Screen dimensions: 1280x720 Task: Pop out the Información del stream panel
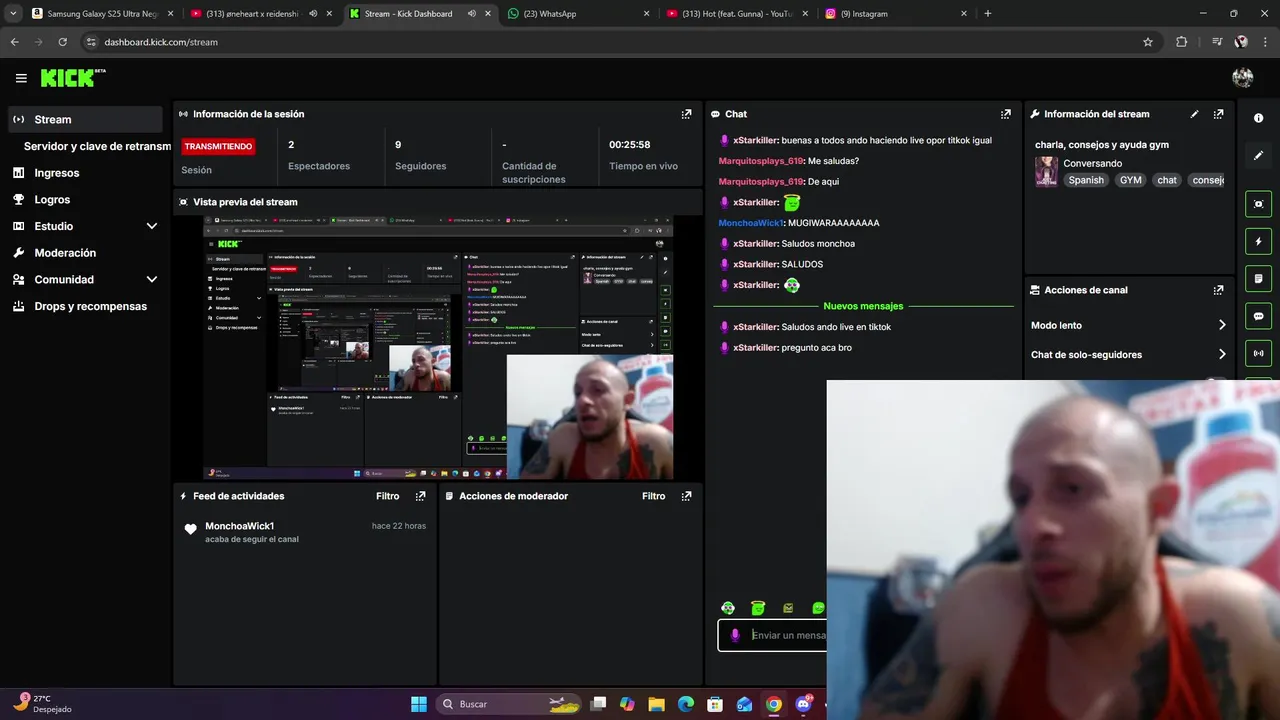[x=1218, y=114]
